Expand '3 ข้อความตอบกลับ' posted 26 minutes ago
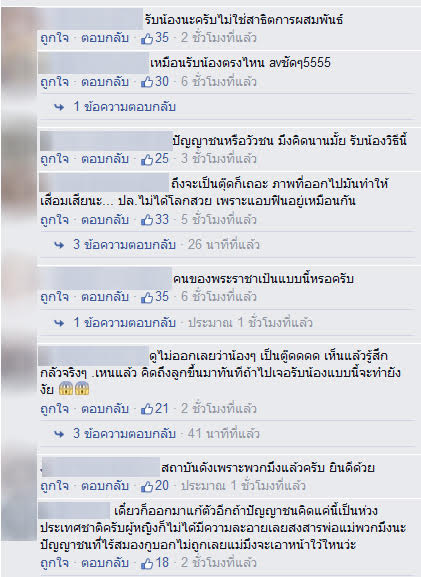The image size is (421, 577). coord(124,245)
